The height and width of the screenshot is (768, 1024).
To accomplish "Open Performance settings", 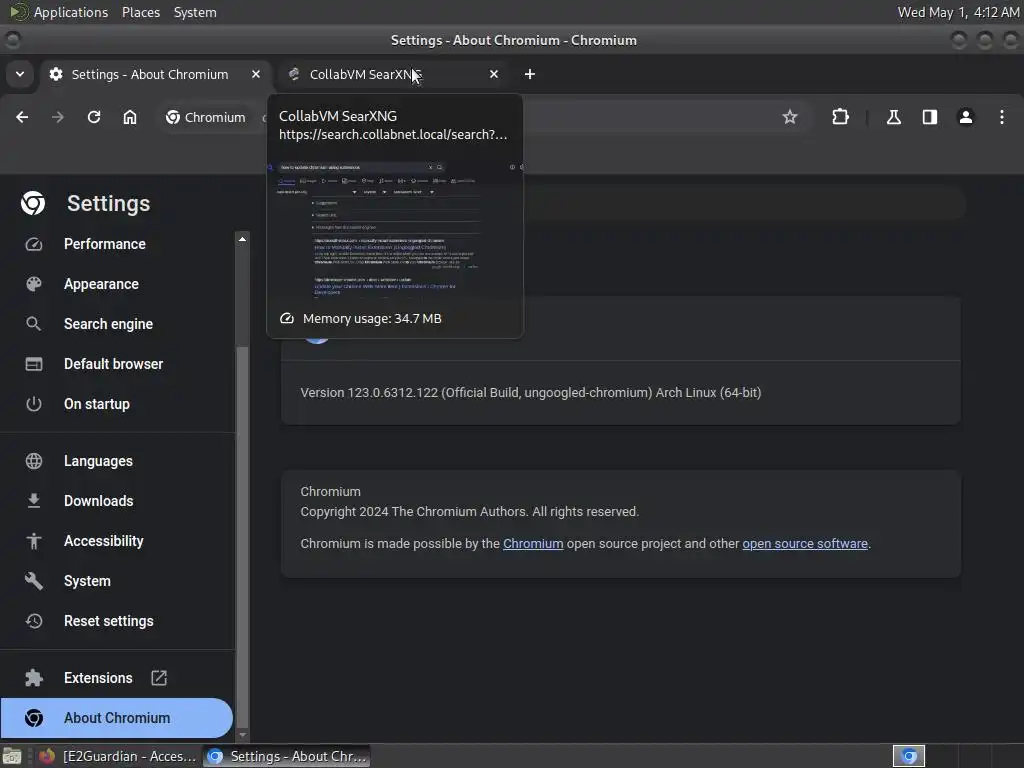I will pyautogui.click(x=104, y=244).
